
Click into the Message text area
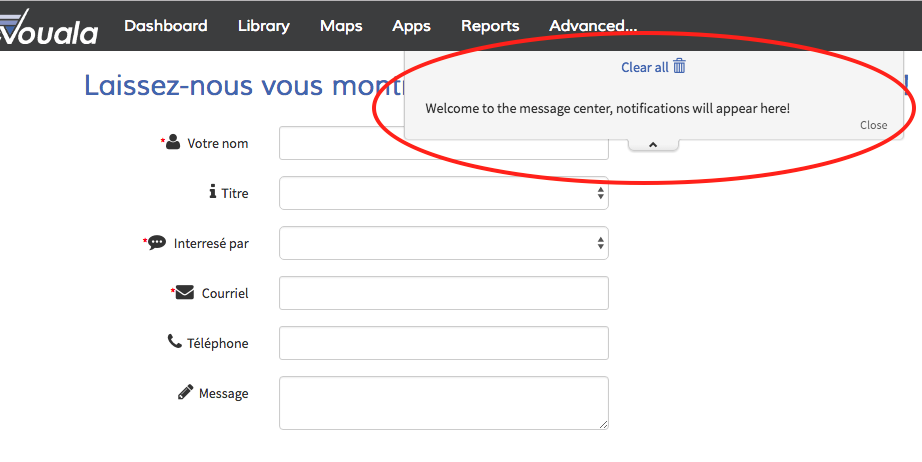[443, 403]
